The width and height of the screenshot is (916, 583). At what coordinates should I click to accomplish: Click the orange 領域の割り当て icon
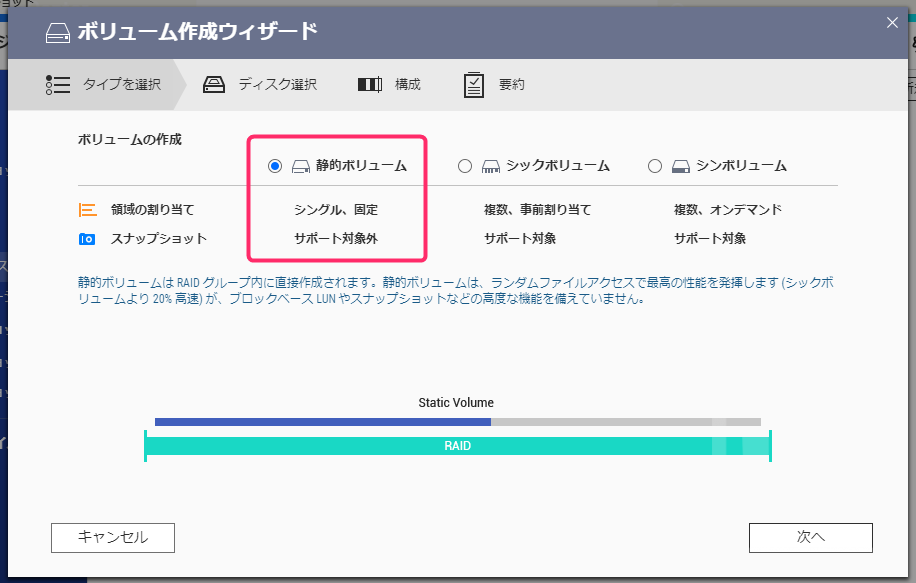click(x=88, y=210)
